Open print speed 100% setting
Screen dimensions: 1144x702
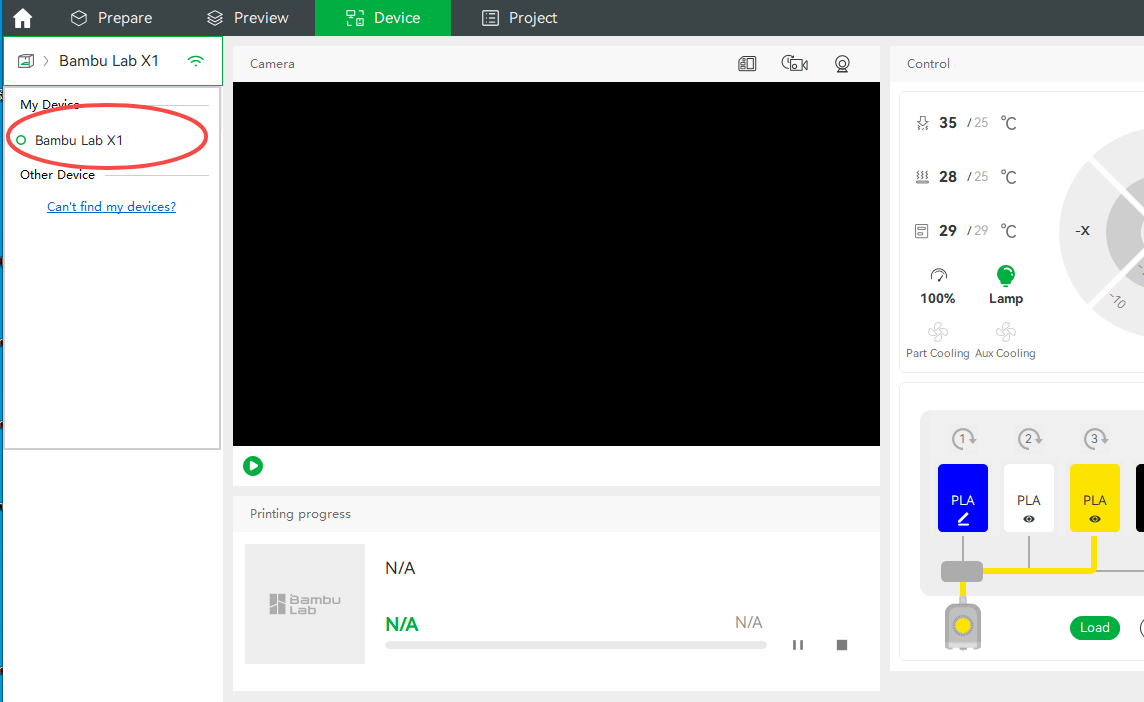click(938, 286)
